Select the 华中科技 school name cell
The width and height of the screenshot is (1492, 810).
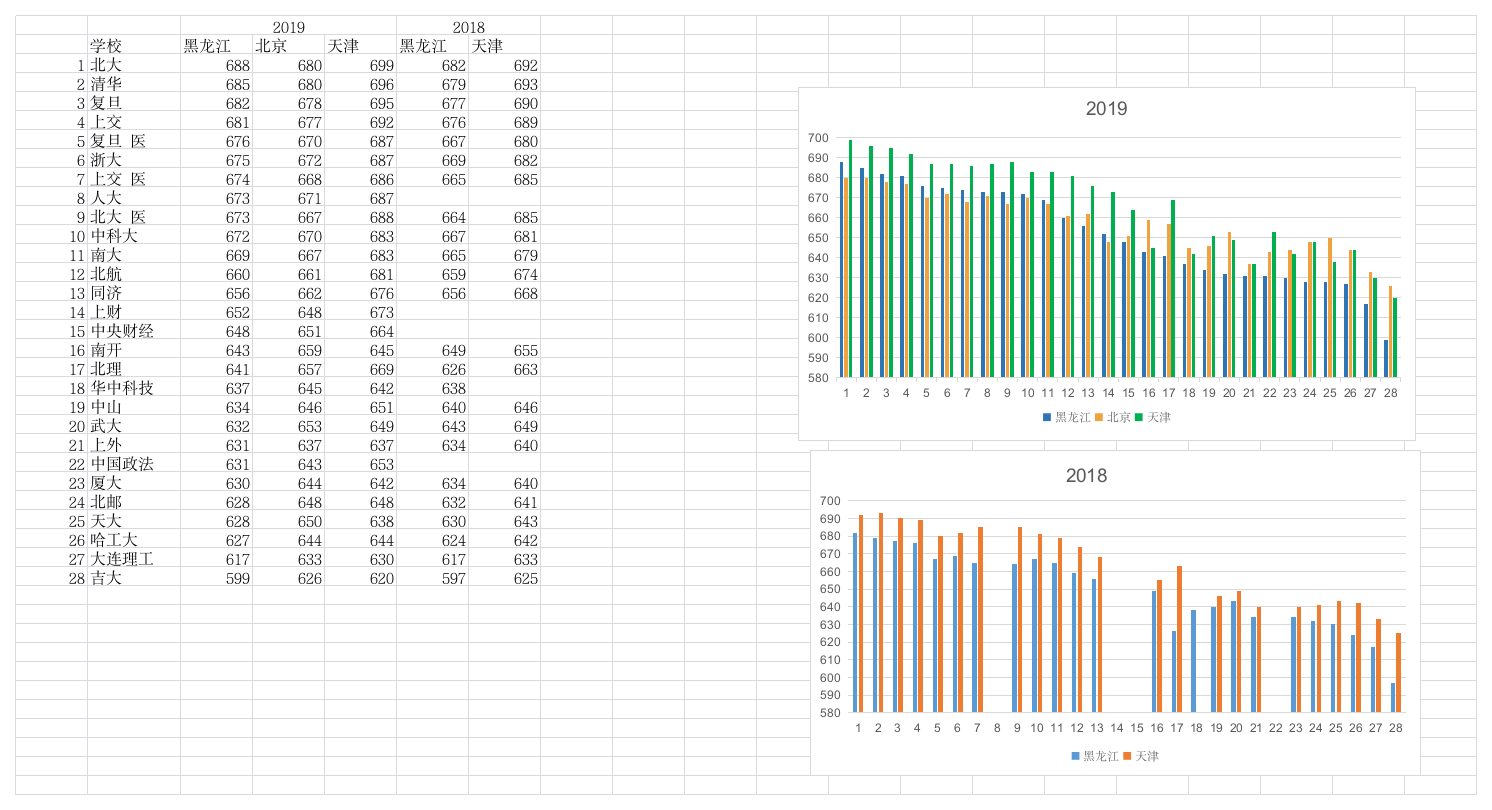point(134,388)
